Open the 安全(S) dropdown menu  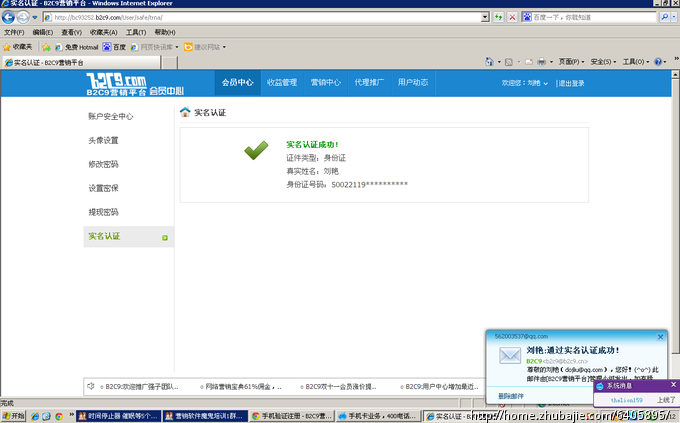coord(603,62)
